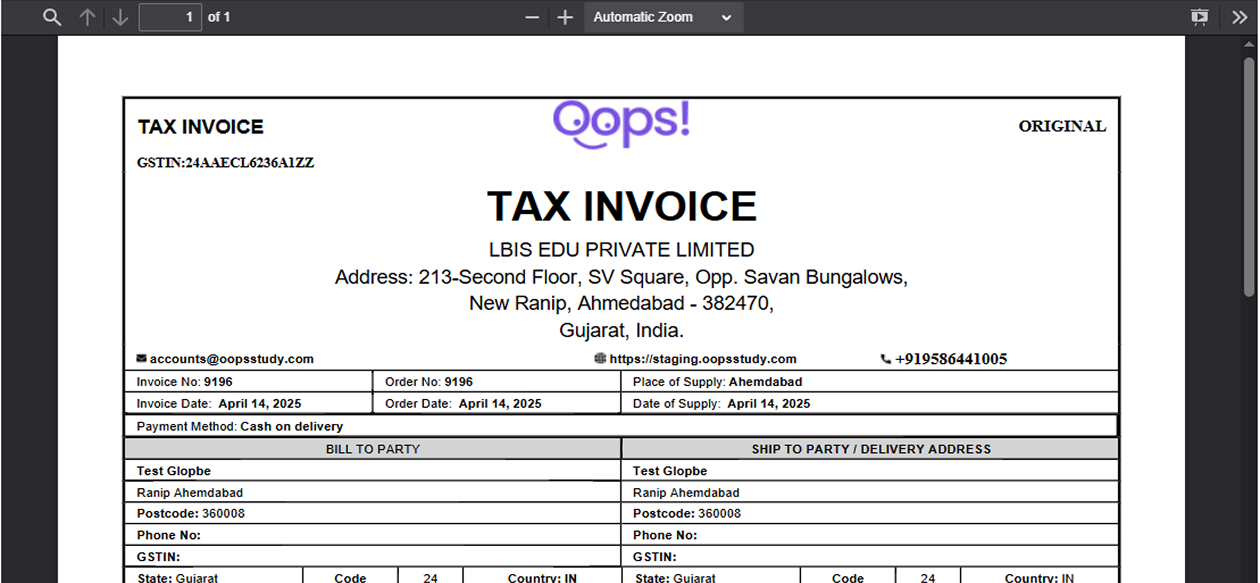Go to previous page arrow

click(87, 17)
